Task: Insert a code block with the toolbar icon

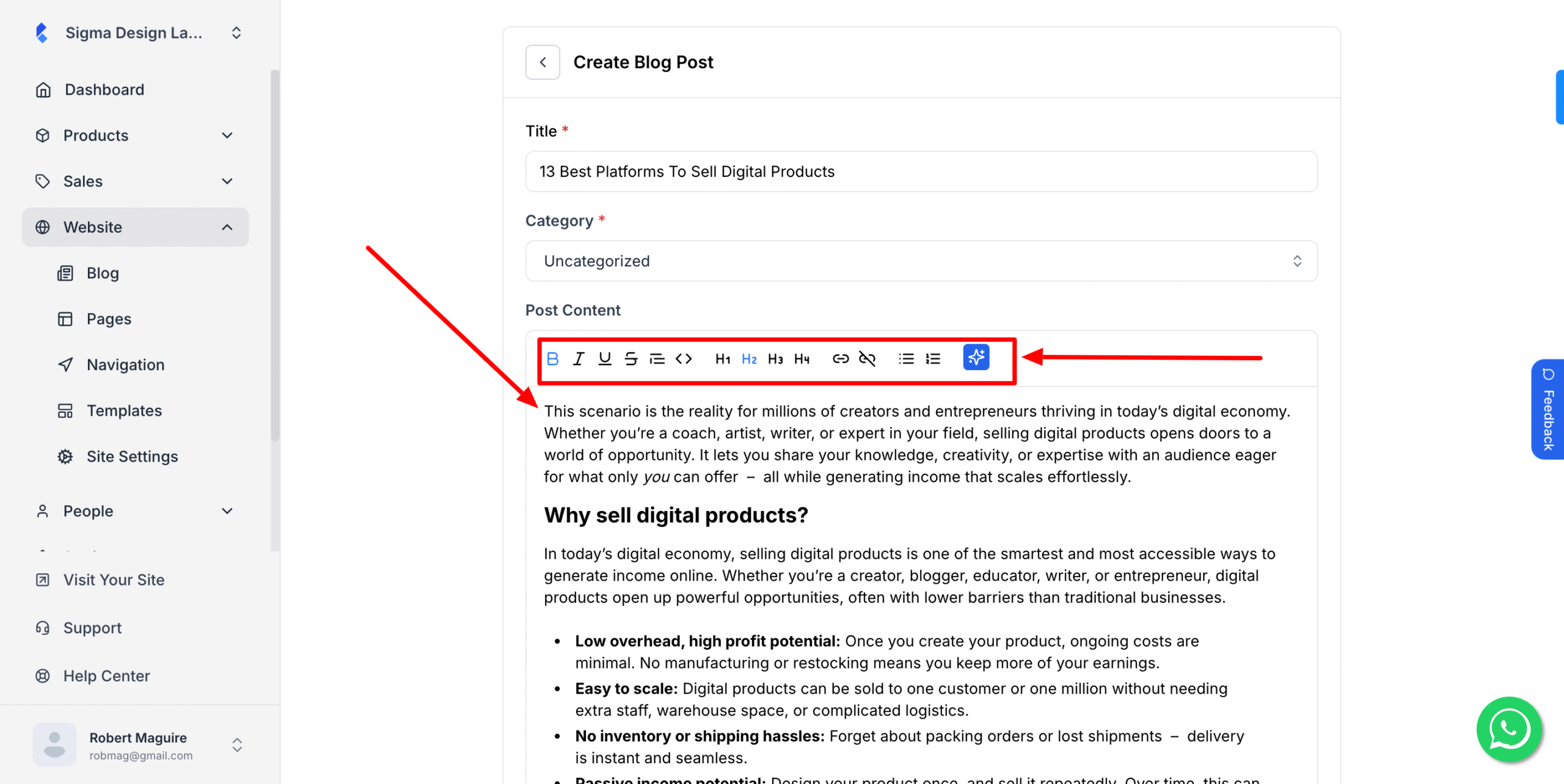Action: point(684,358)
